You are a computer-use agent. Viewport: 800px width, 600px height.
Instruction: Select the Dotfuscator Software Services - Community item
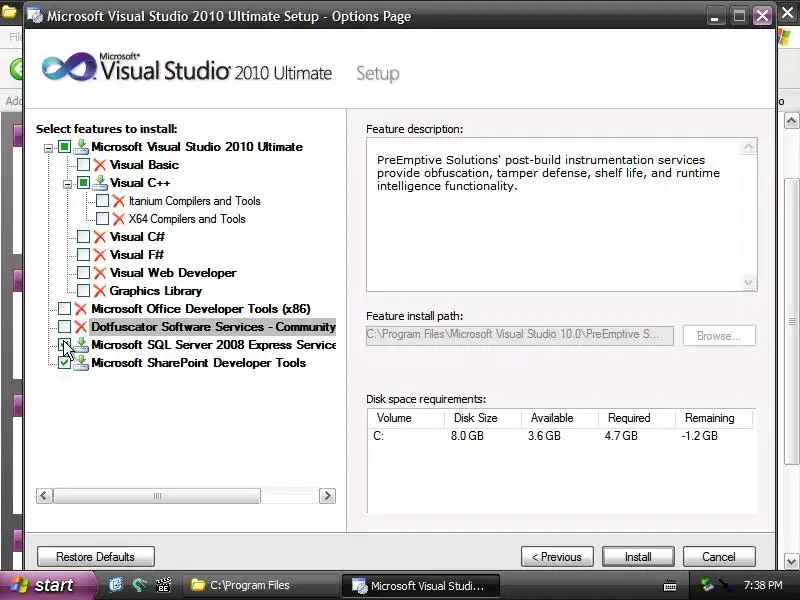click(213, 327)
